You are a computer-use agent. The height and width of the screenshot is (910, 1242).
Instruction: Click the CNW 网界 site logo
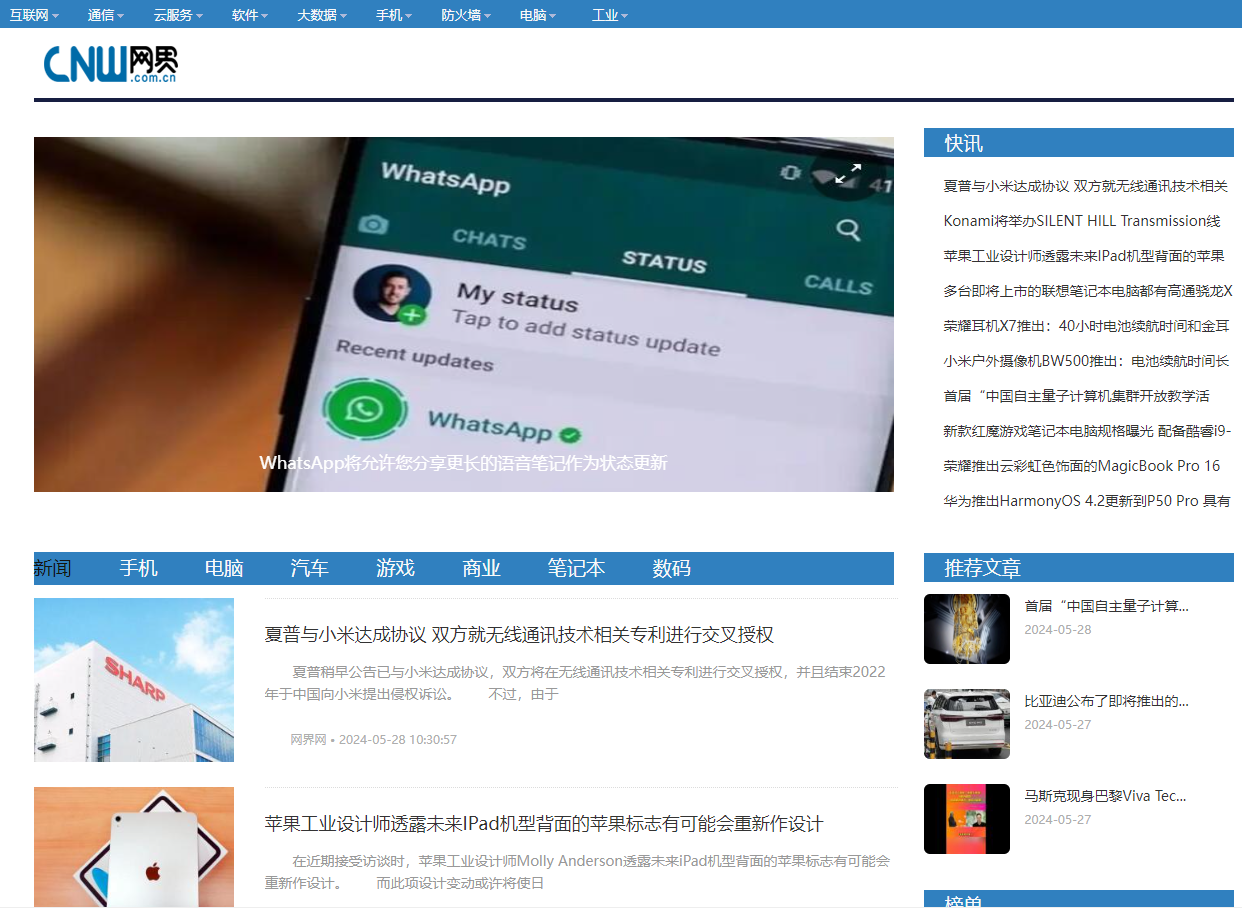[111, 63]
